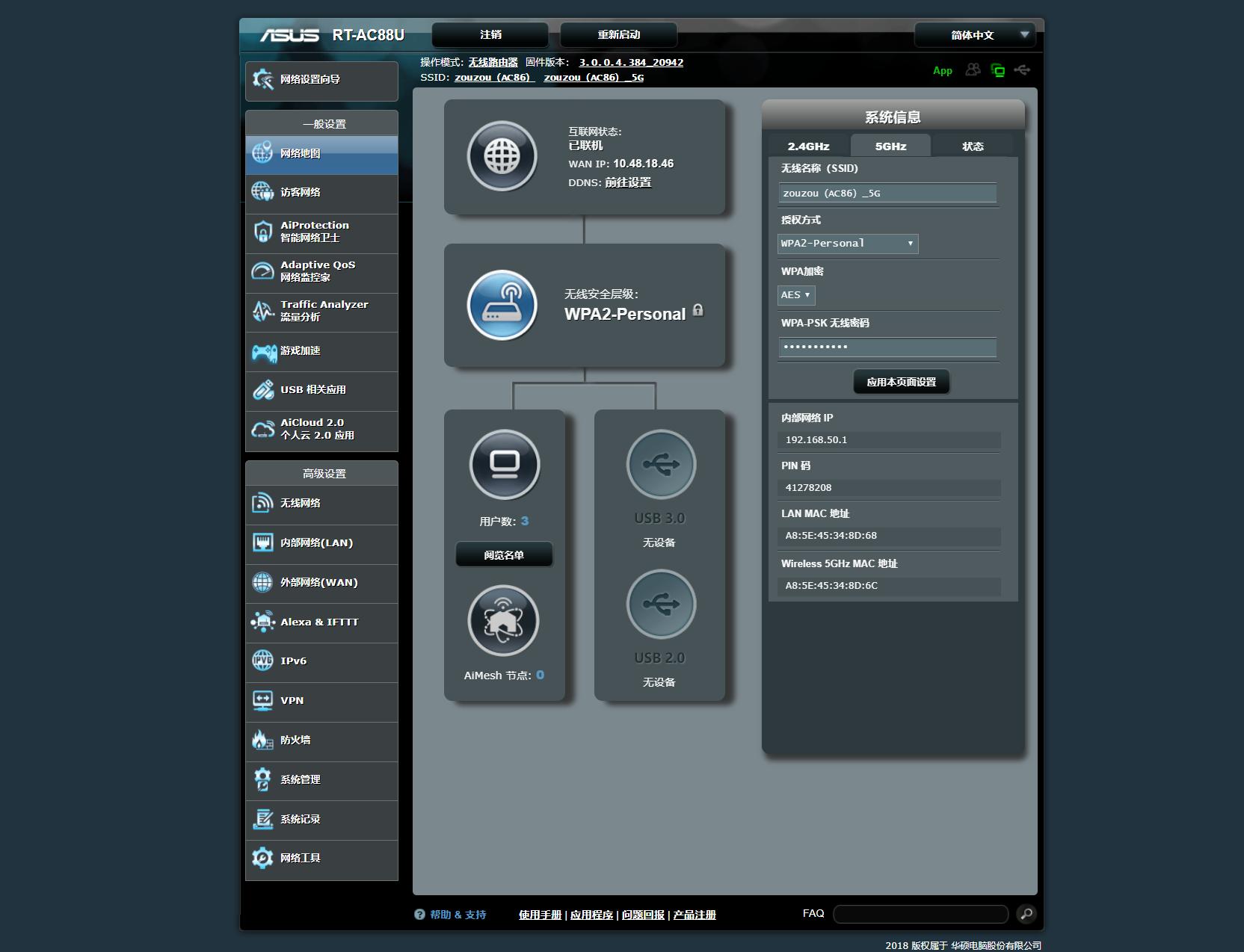The height and width of the screenshot is (952, 1244).
Task: Click the AiMesh node count 0
Action: [x=540, y=675]
